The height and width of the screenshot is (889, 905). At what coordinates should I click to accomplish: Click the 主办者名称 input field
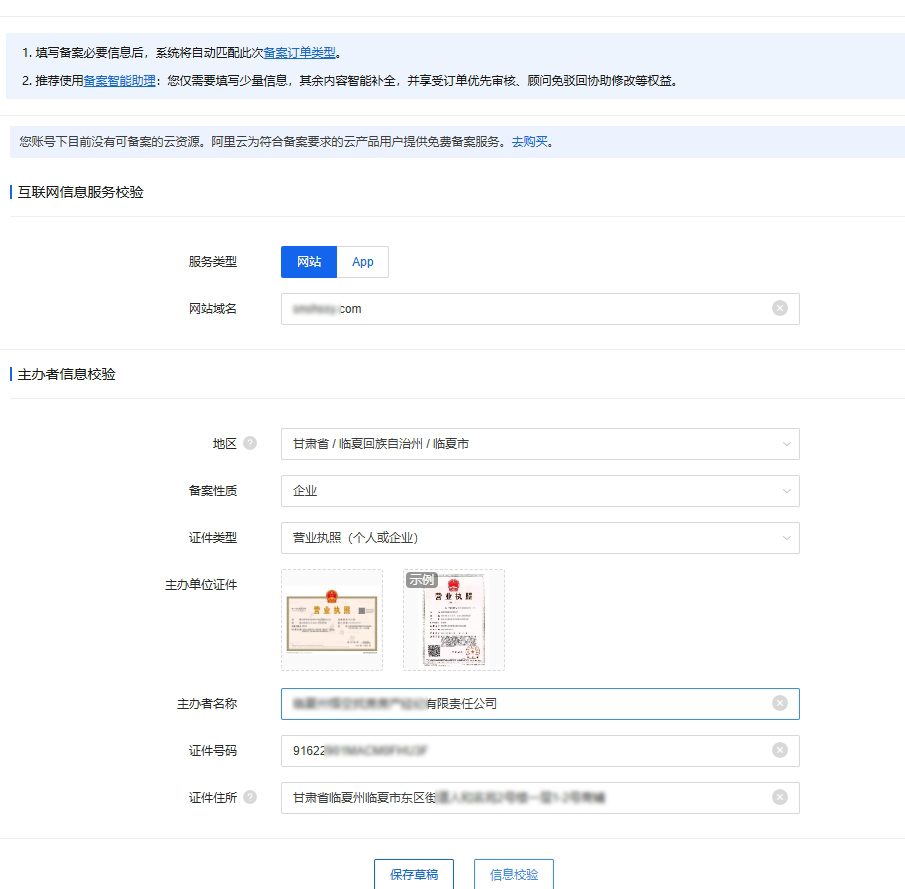[500, 704]
